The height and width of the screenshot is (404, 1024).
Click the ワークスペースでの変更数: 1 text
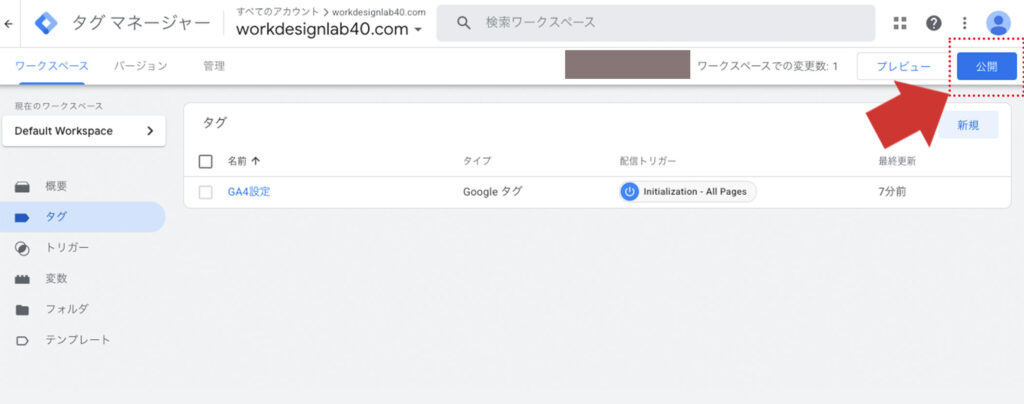(767, 67)
